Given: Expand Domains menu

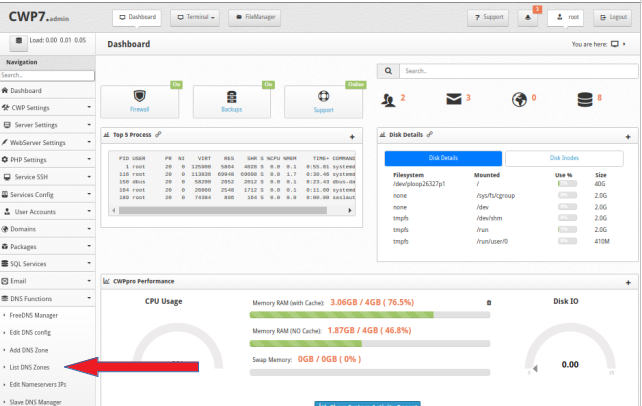Looking at the screenshot, I should [x=47, y=229].
